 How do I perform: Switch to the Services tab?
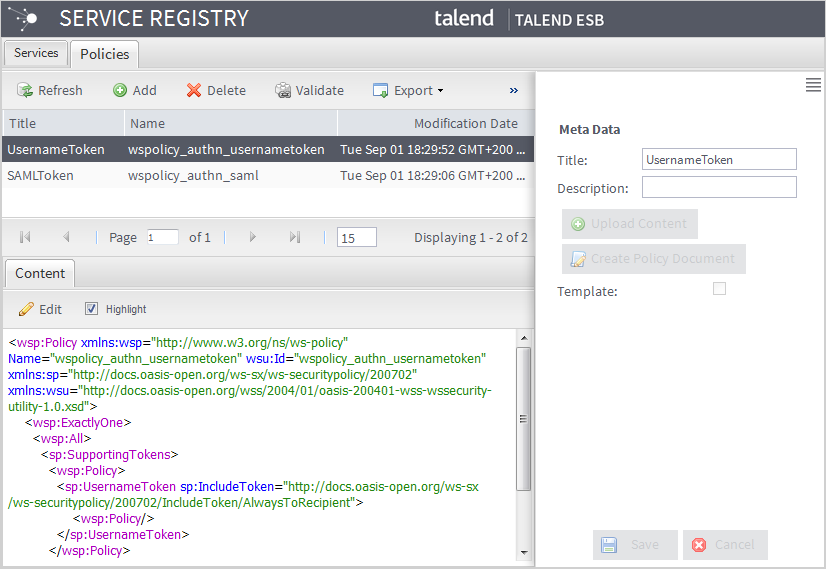tap(36, 53)
